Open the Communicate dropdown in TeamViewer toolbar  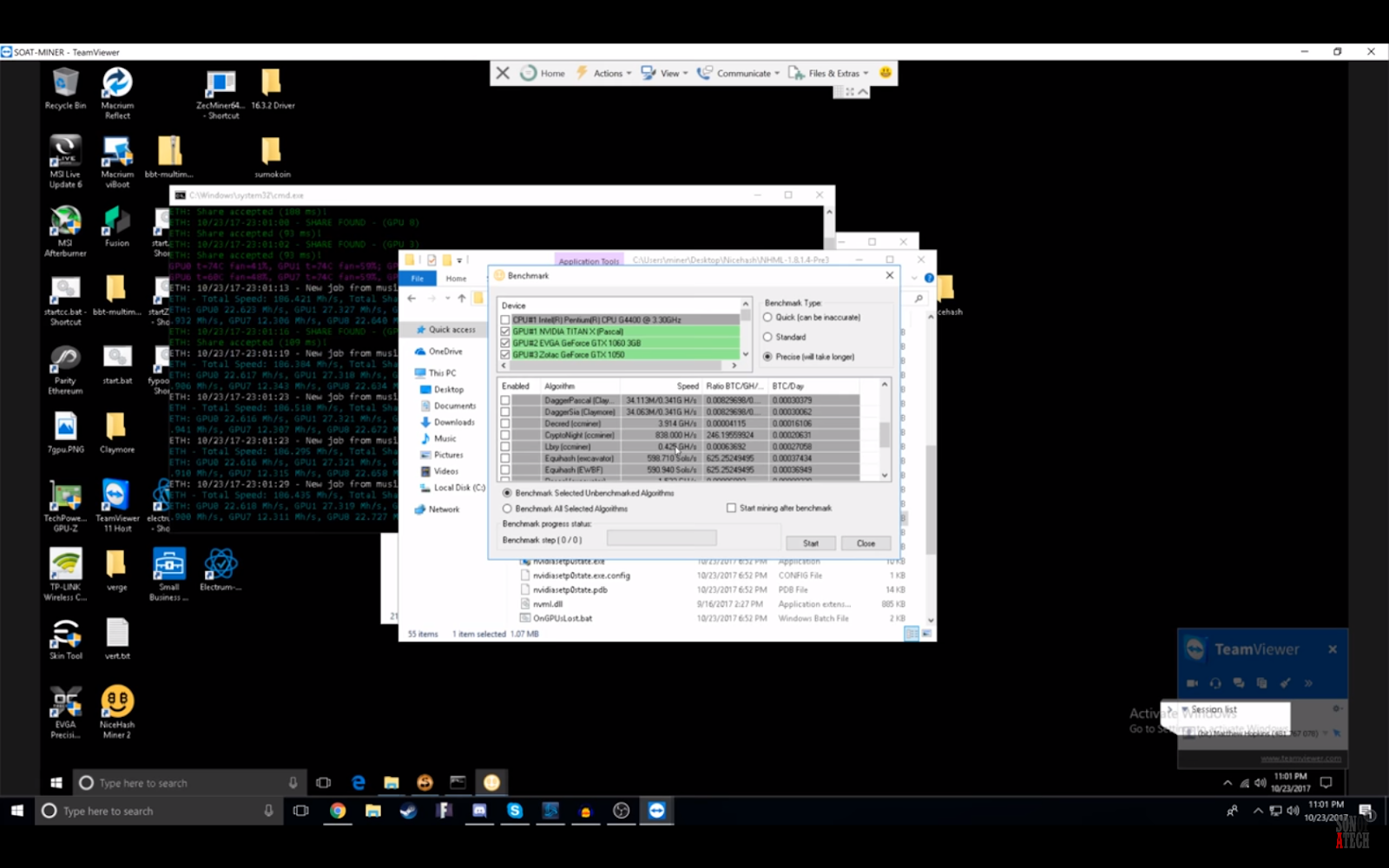click(739, 73)
